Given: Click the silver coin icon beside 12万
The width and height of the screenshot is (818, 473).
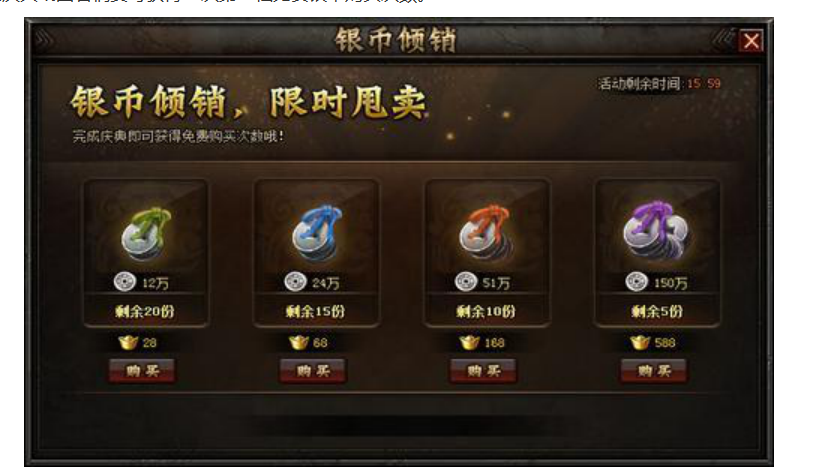Looking at the screenshot, I should pos(125,282).
